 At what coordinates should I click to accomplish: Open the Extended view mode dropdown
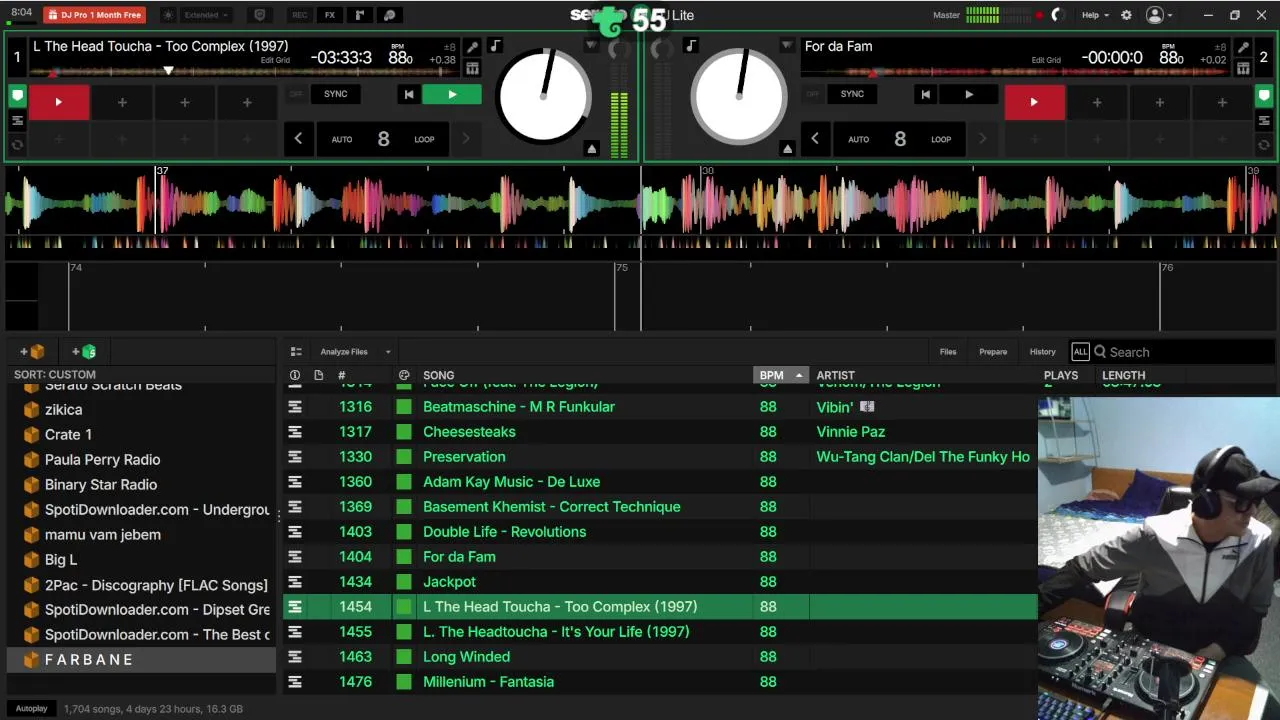(x=207, y=15)
